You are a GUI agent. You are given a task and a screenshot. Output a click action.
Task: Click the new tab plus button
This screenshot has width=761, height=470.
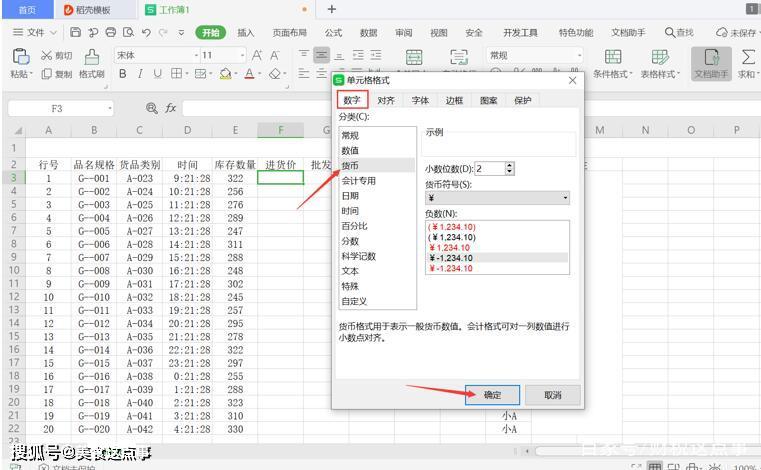click(x=331, y=9)
